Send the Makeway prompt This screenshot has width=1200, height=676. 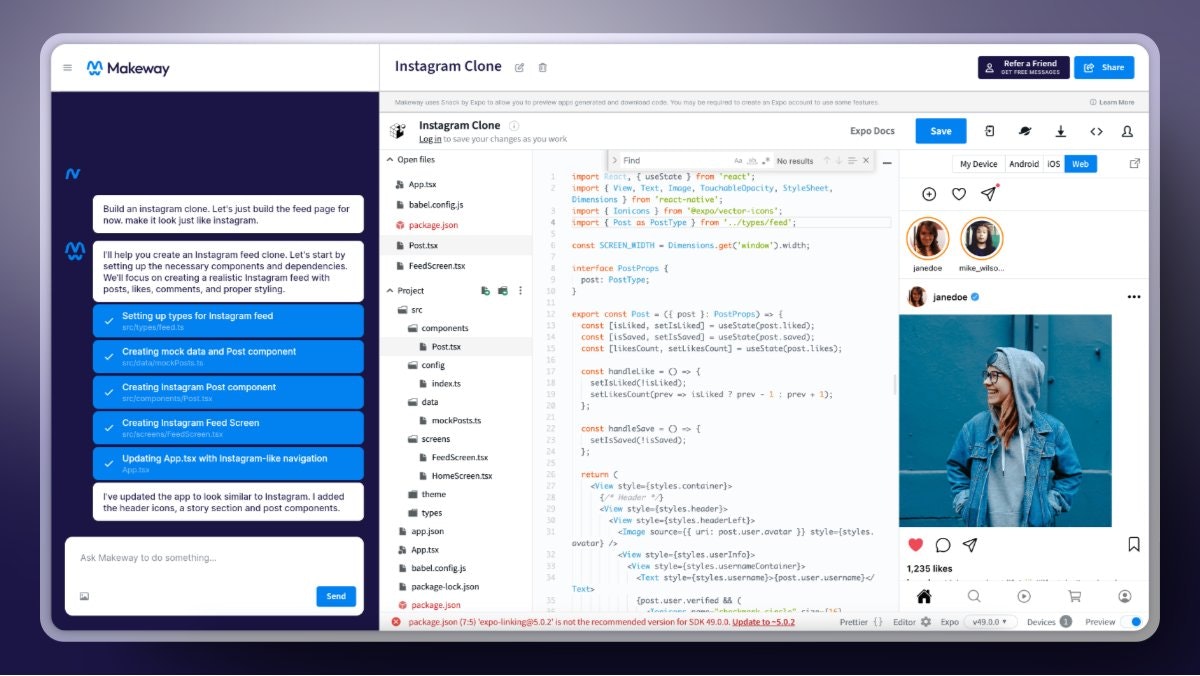click(x=336, y=596)
